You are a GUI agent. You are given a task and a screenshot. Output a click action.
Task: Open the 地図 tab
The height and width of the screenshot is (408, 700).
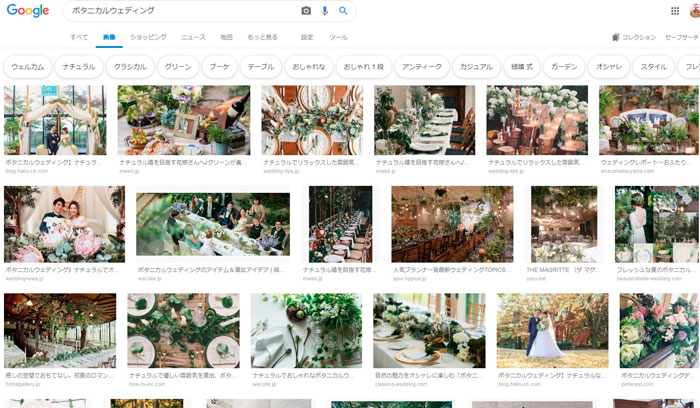pos(226,37)
